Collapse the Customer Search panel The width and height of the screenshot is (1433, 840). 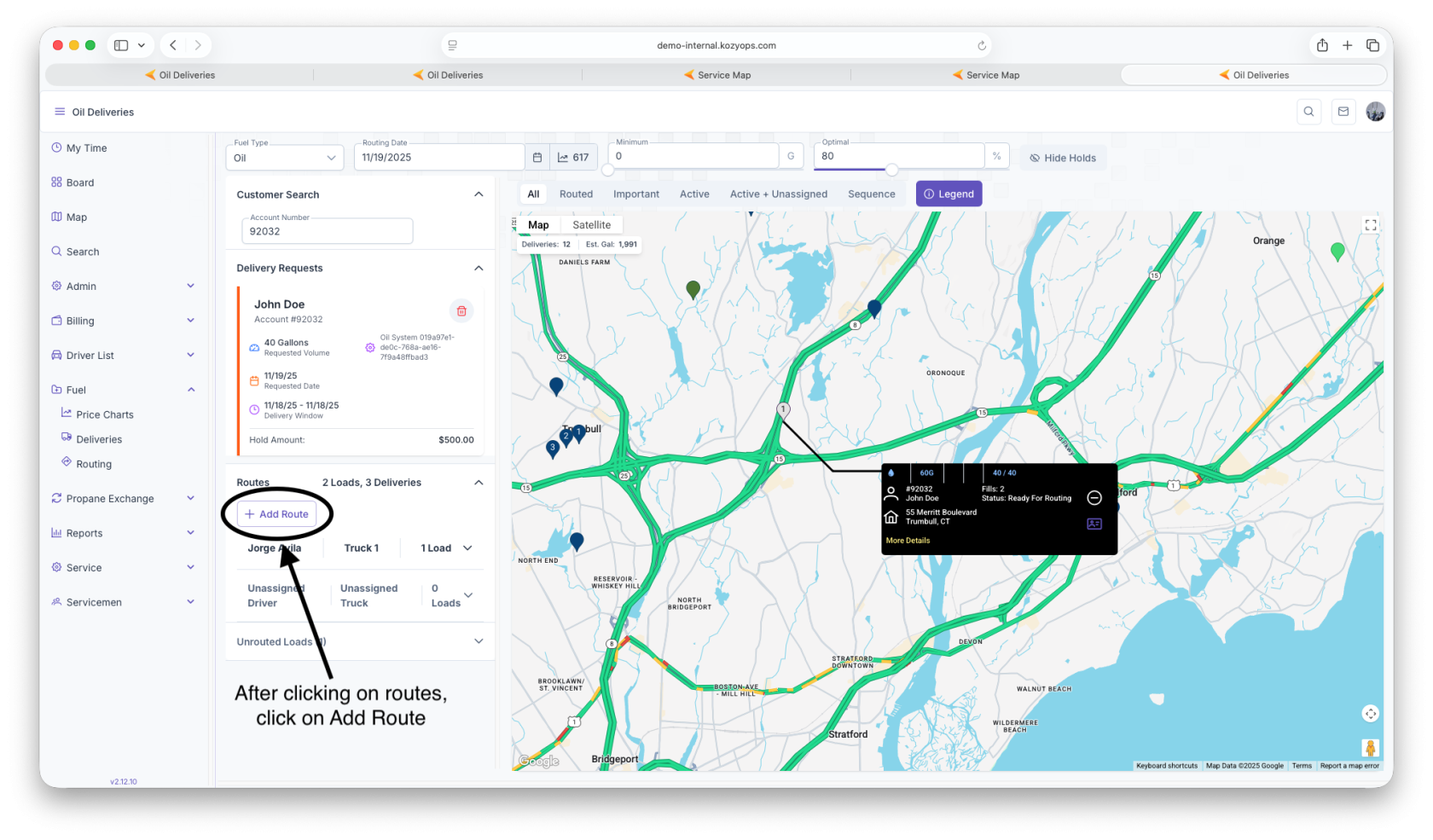[479, 194]
